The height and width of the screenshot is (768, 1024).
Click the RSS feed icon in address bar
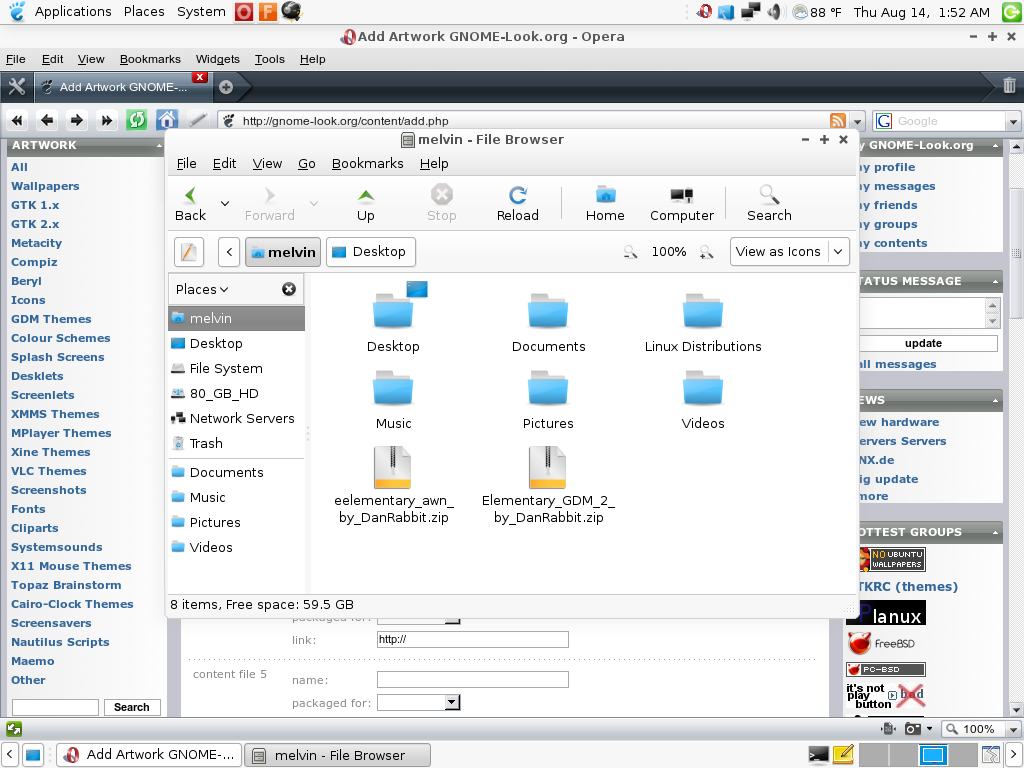pos(837,121)
